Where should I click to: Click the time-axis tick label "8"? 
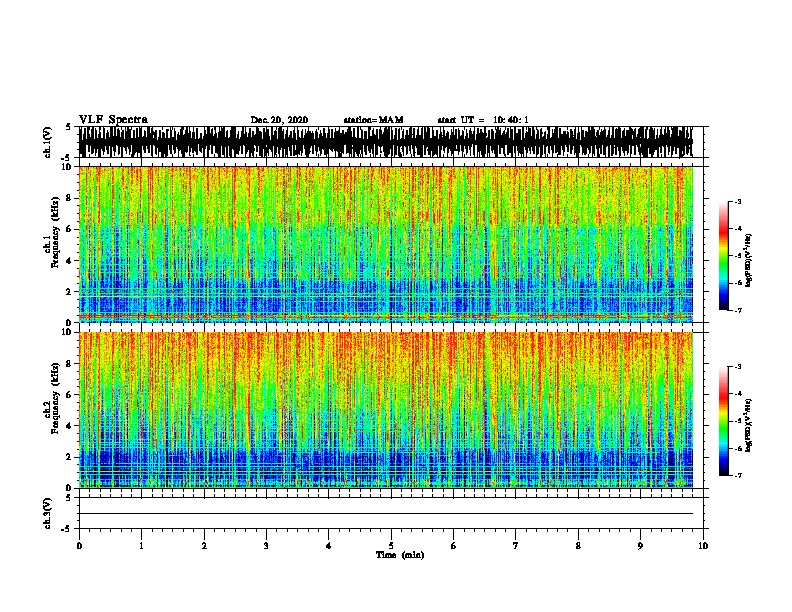578,546
